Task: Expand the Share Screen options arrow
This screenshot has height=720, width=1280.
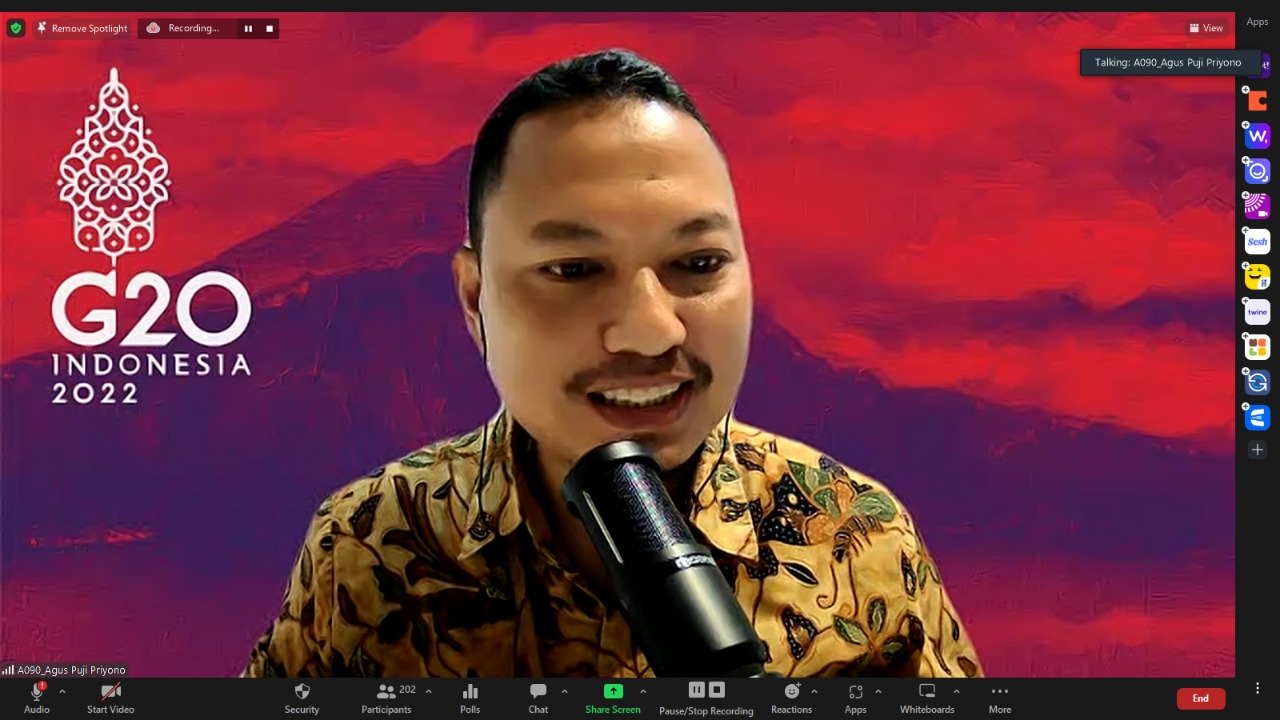Action: pyautogui.click(x=643, y=691)
